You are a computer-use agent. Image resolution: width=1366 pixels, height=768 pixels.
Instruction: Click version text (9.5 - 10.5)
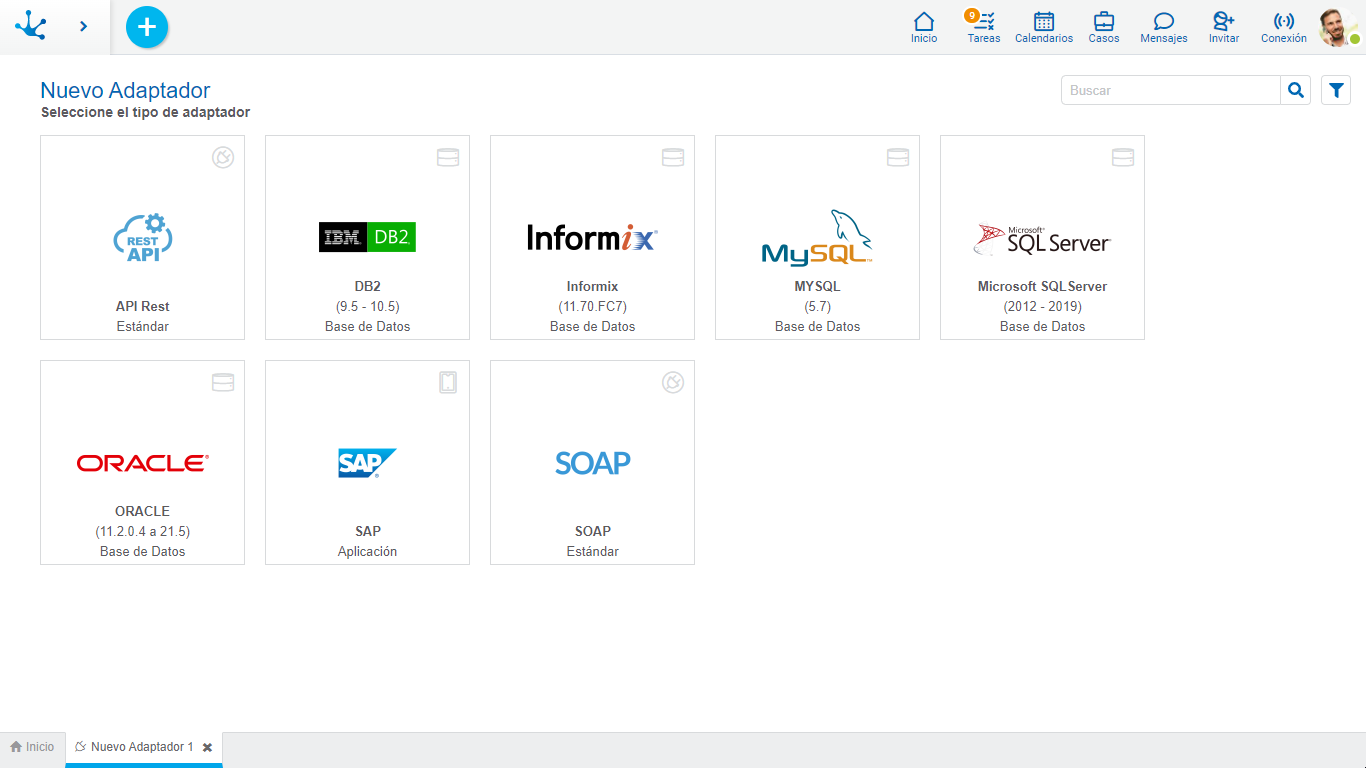[x=368, y=306]
